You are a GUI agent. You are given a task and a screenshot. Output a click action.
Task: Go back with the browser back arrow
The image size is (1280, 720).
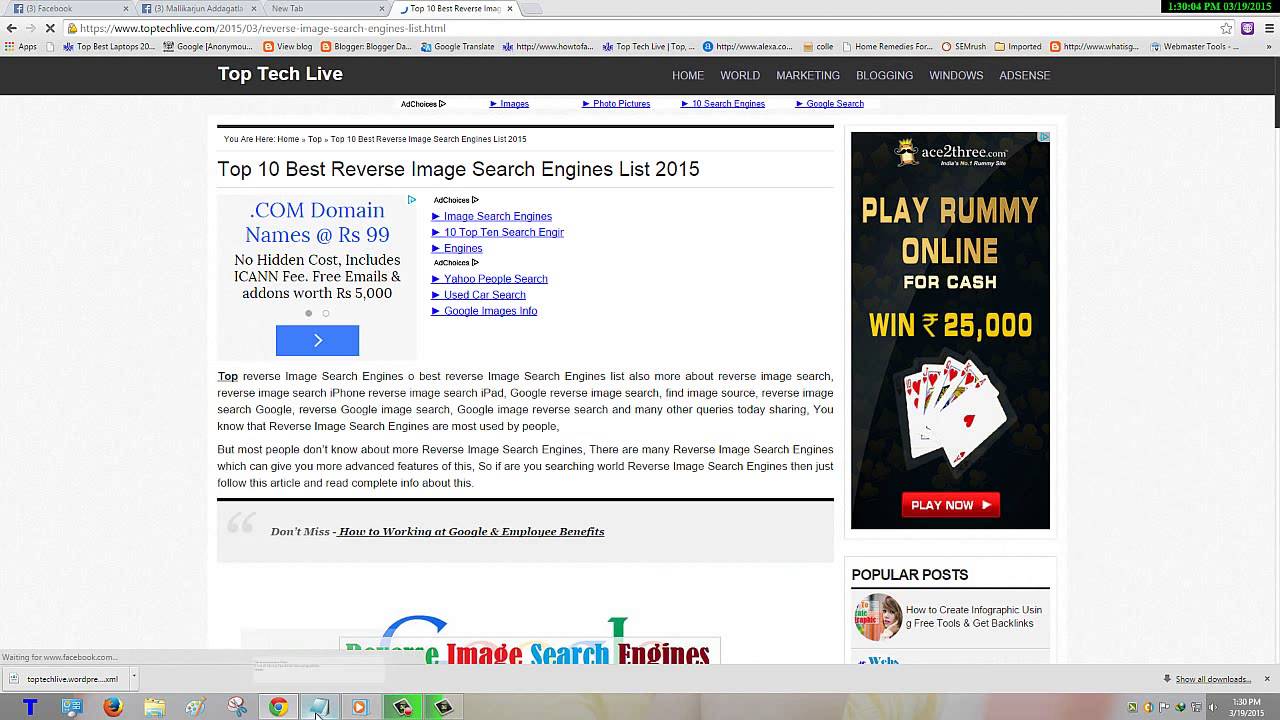coord(11,28)
